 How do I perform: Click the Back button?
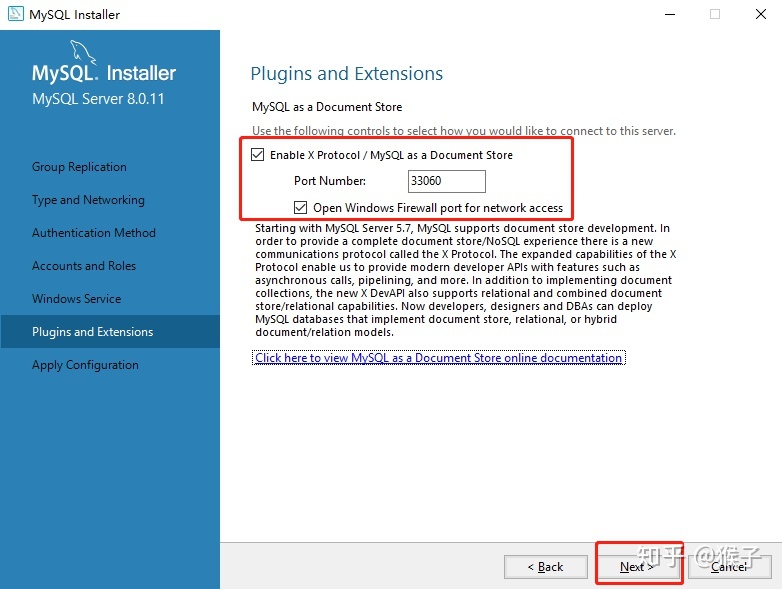click(x=546, y=567)
